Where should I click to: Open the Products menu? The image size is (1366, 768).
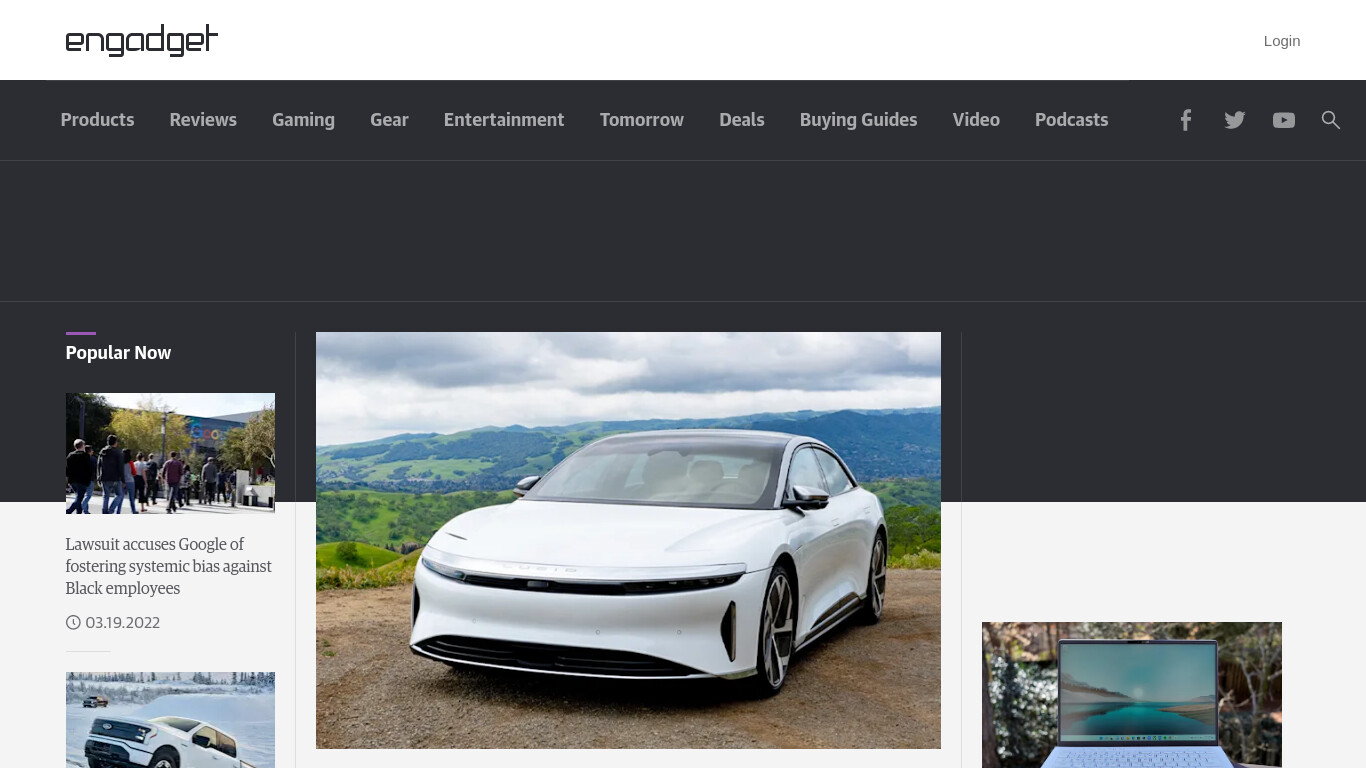pos(97,120)
